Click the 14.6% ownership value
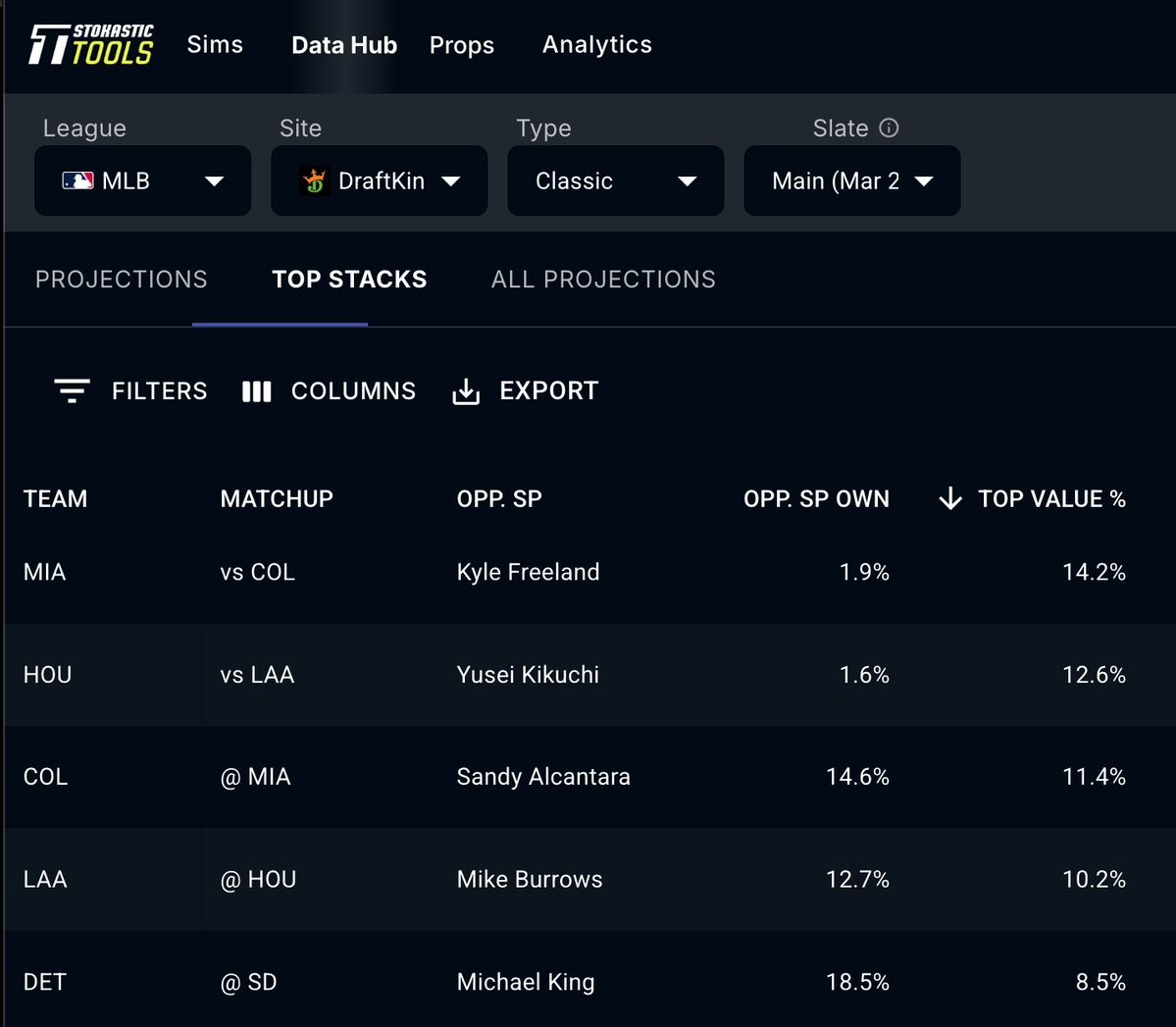 pos(857,777)
